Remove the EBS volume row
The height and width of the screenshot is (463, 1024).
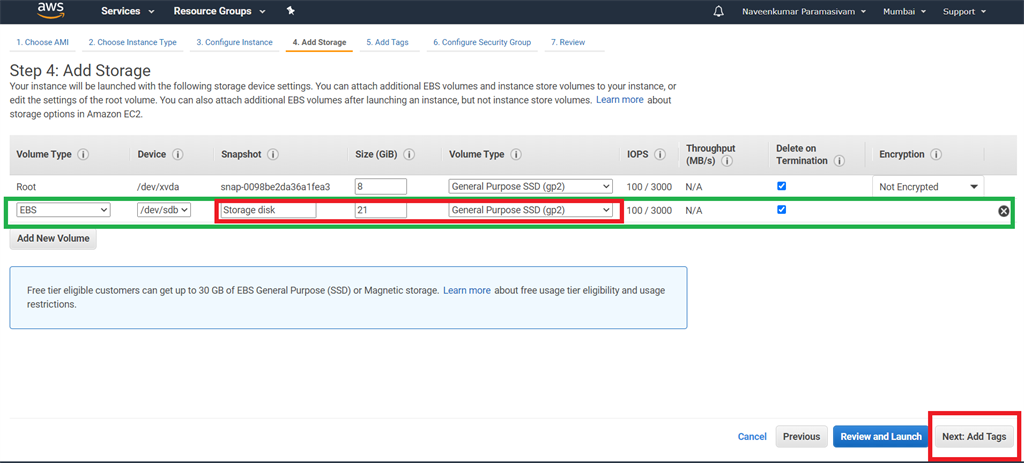1004,211
